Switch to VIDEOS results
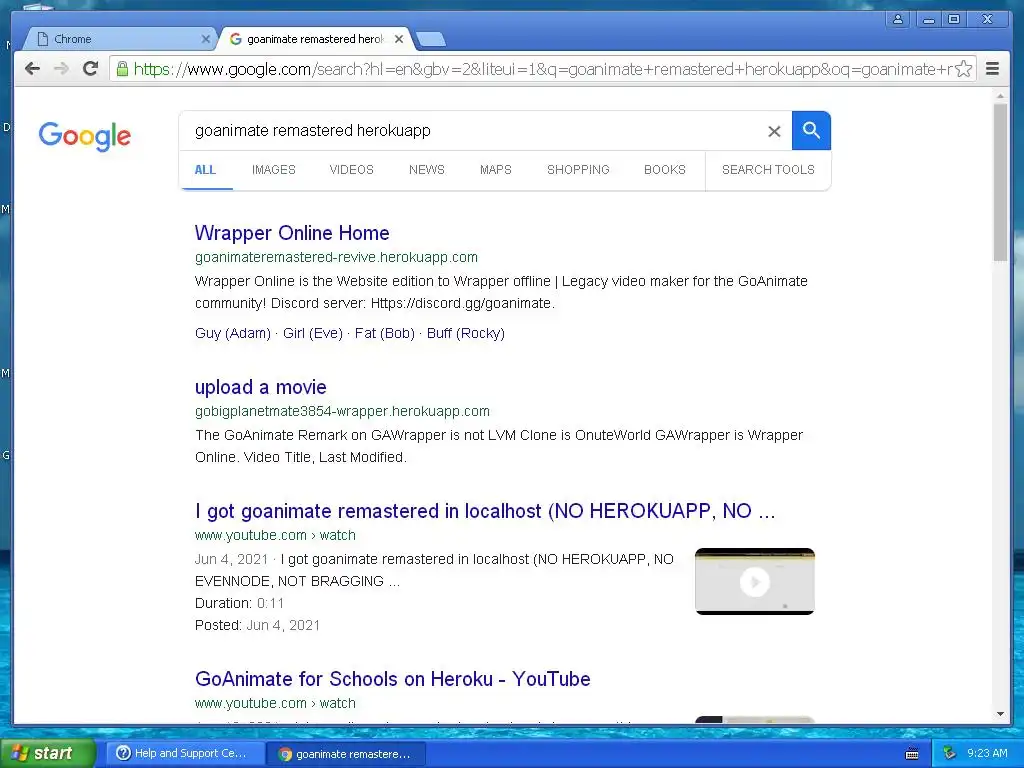This screenshot has height=768, width=1024. pos(351,170)
